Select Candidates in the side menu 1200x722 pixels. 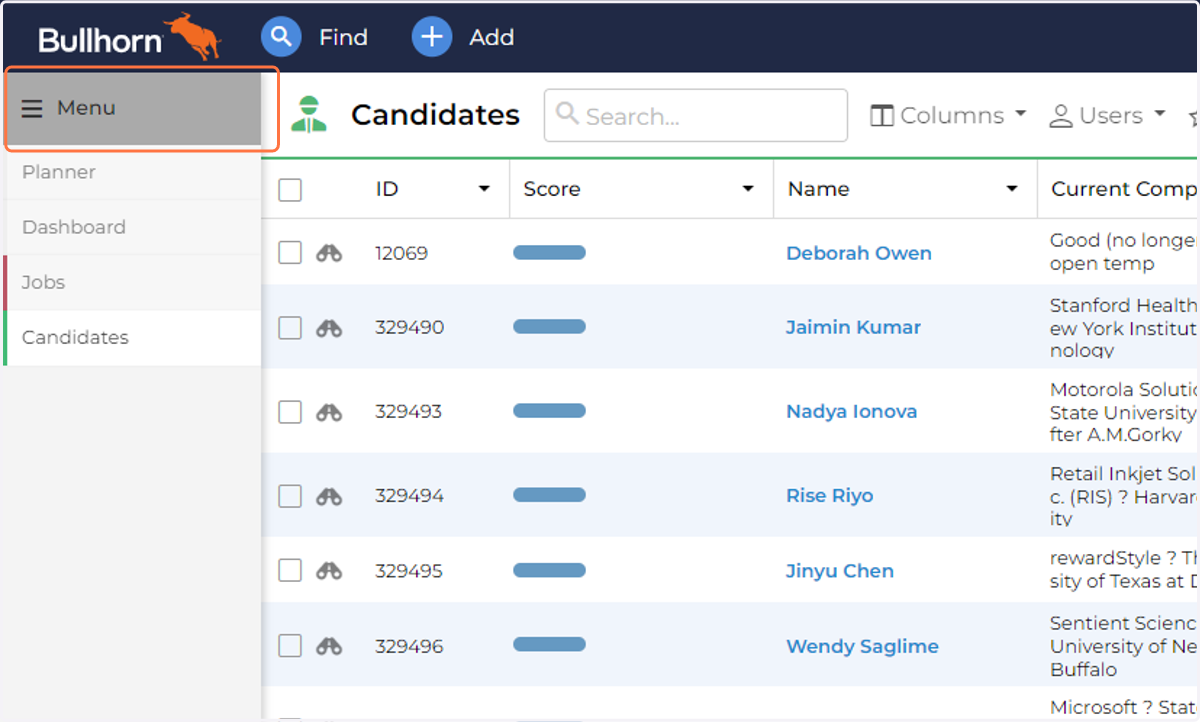point(132,337)
